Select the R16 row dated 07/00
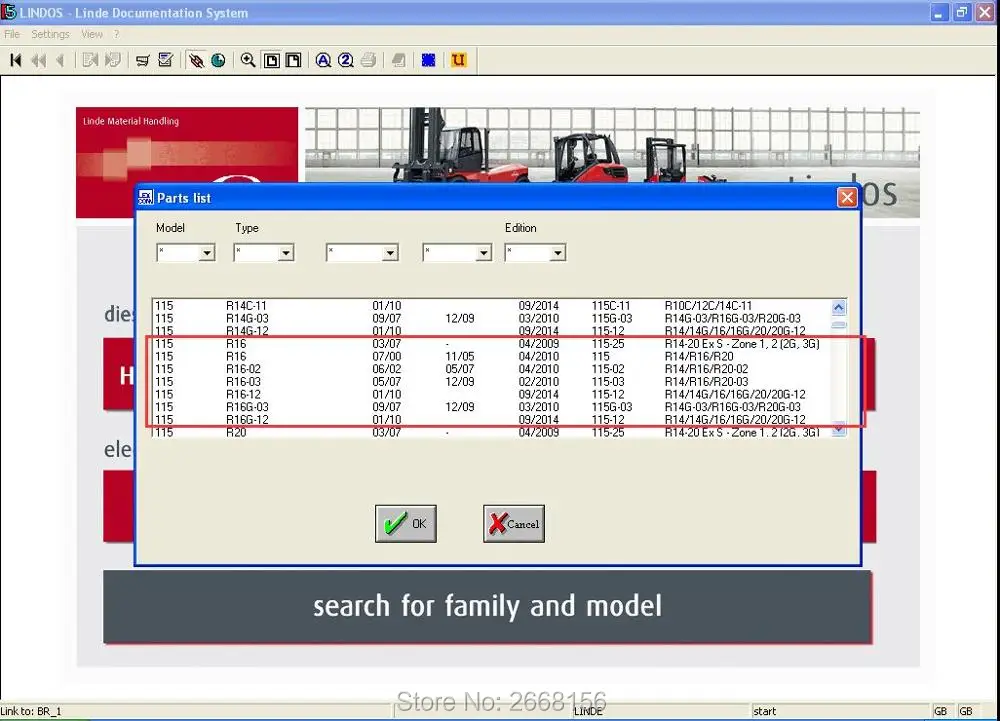Screen dimensions: 1000x721 tap(492, 356)
